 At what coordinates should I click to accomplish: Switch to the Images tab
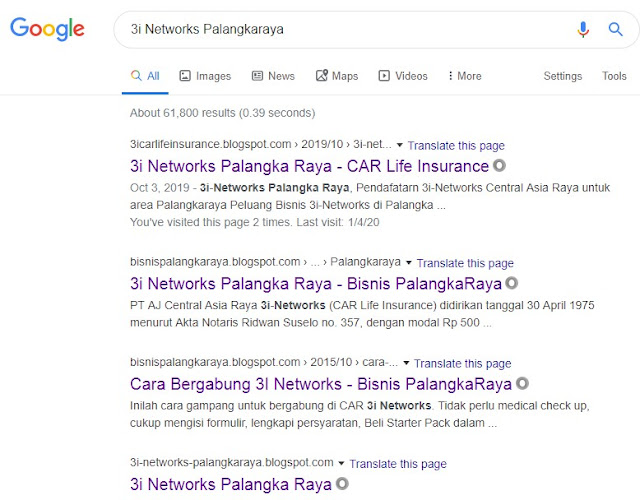[205, 76]
